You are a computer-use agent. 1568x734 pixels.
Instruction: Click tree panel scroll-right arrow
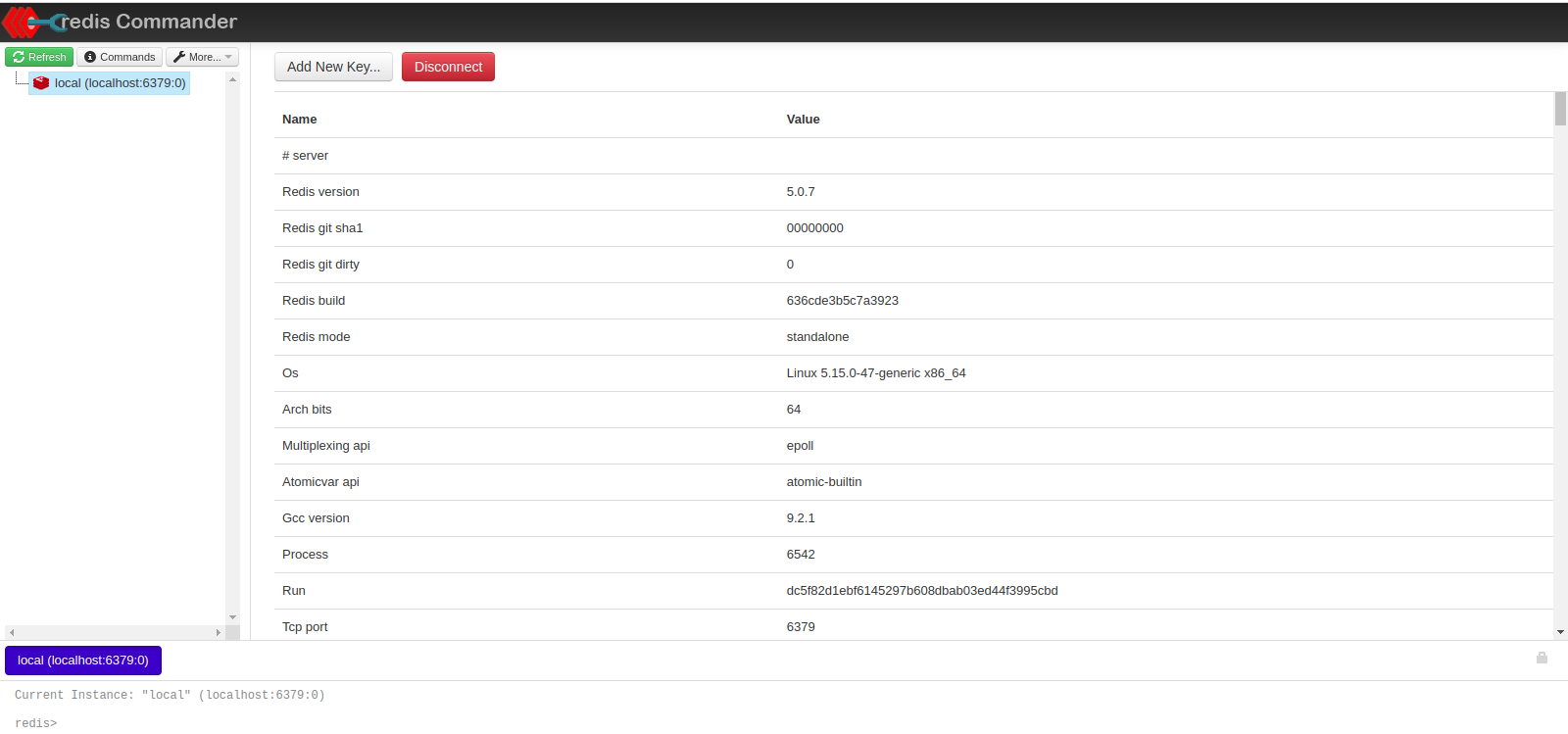(x=218, y=633)
